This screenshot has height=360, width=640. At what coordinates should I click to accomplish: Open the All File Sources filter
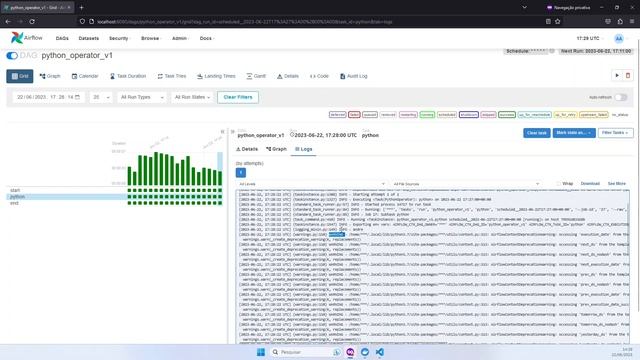(466, 184)
